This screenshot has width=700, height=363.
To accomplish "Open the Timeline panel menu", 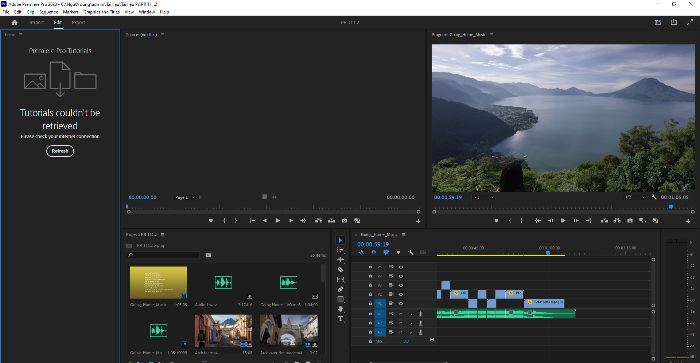I will click(403, 234).
